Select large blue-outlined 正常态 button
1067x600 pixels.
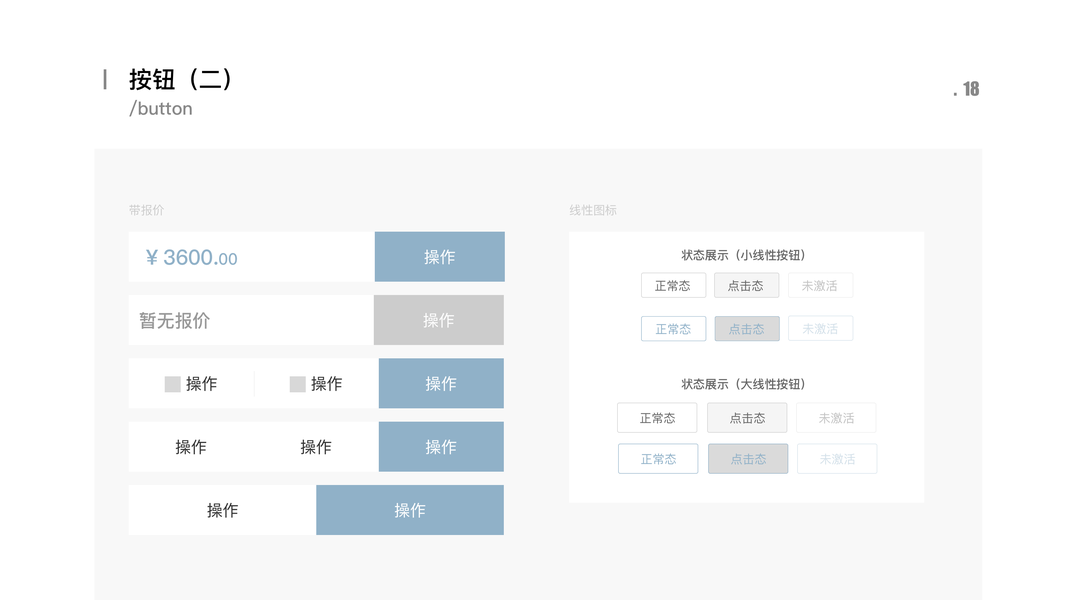658,459
